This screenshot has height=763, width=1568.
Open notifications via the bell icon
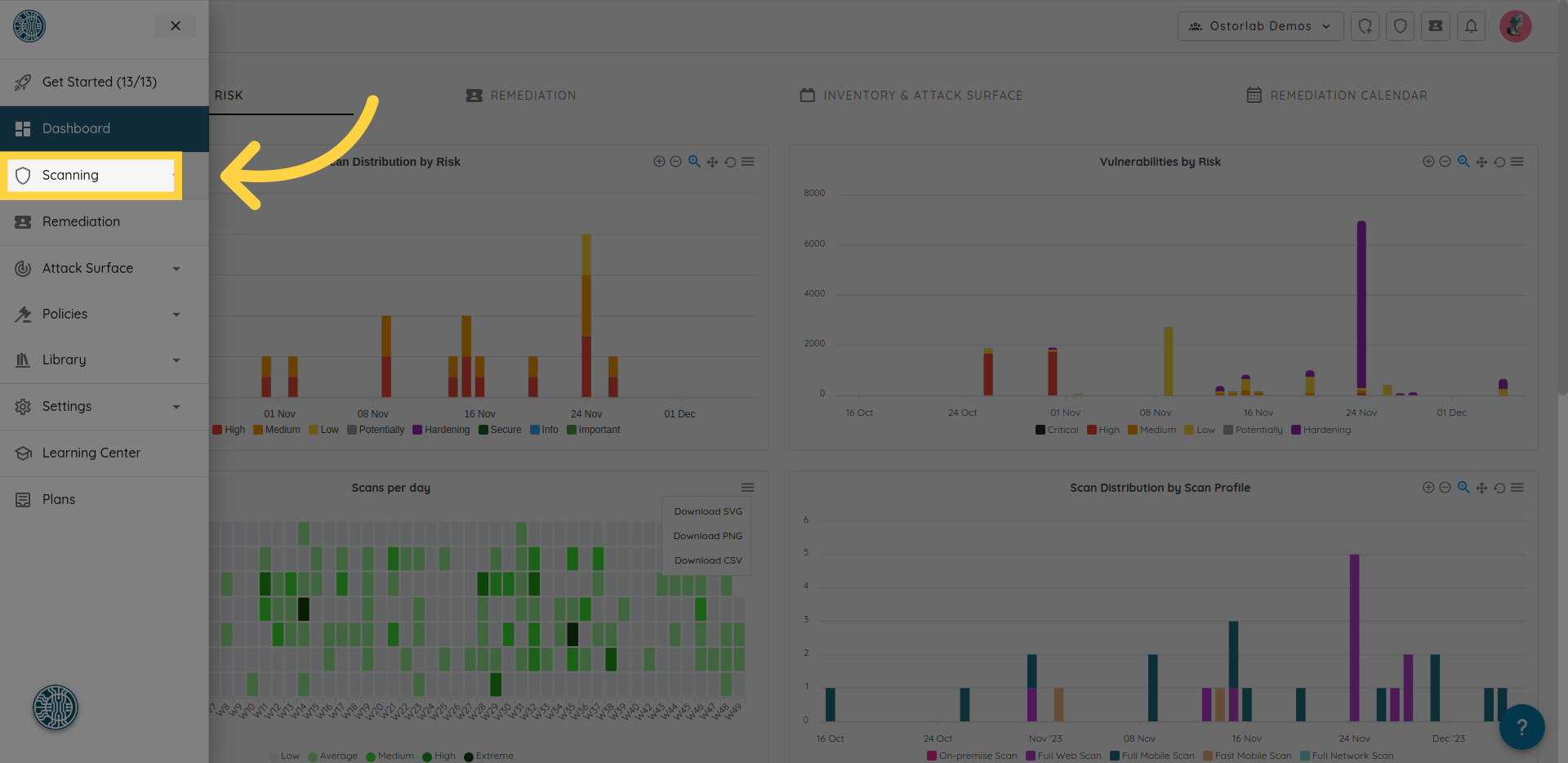click(x=1471, y=26)
